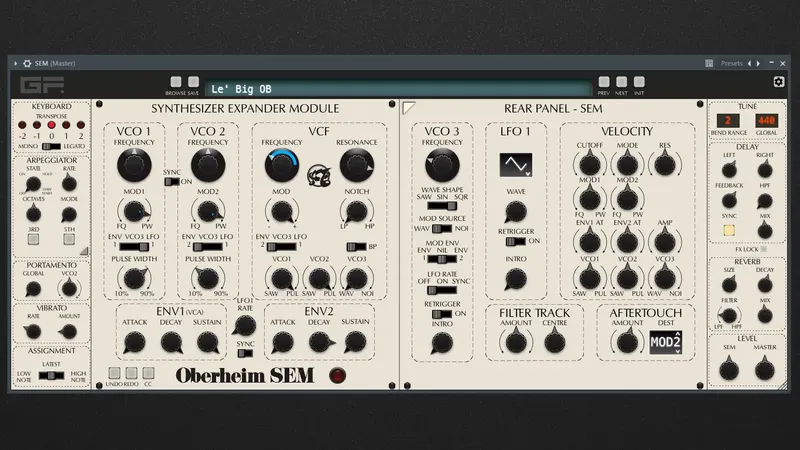Click the DELAY FEEDBACK knob
The image size is (800, 450).
[x=729, y=201]
